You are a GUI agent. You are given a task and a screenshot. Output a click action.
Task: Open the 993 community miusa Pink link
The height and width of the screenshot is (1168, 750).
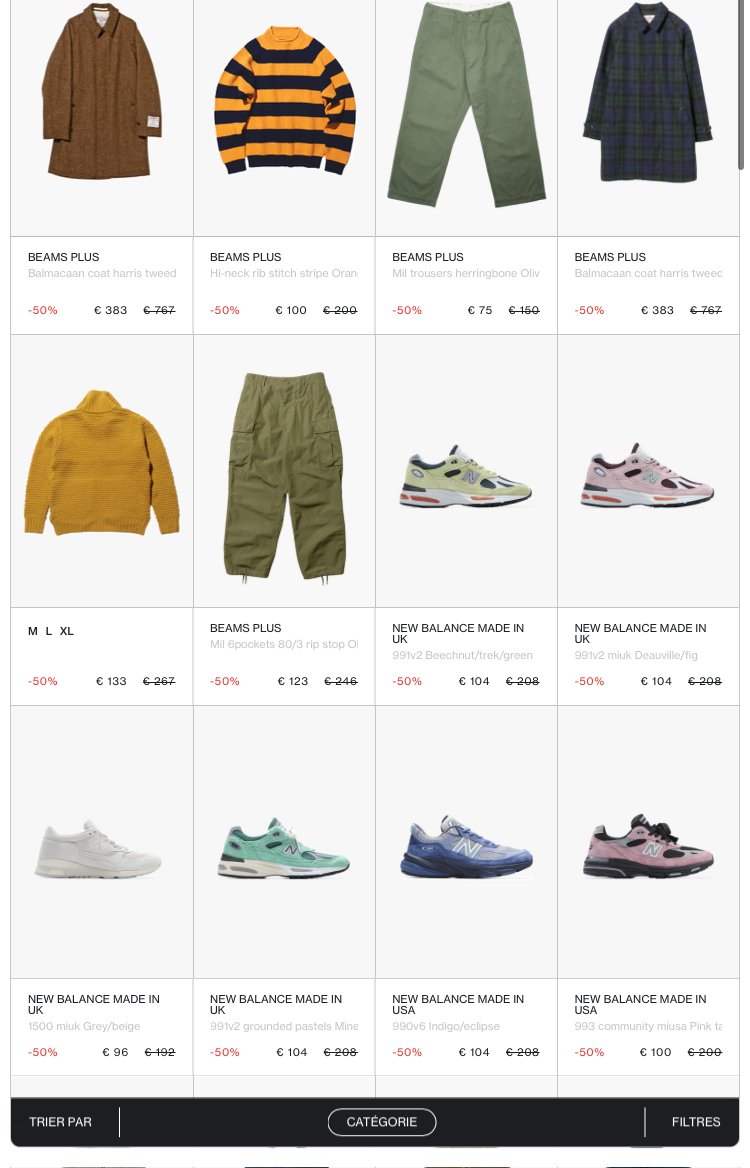648,1026
